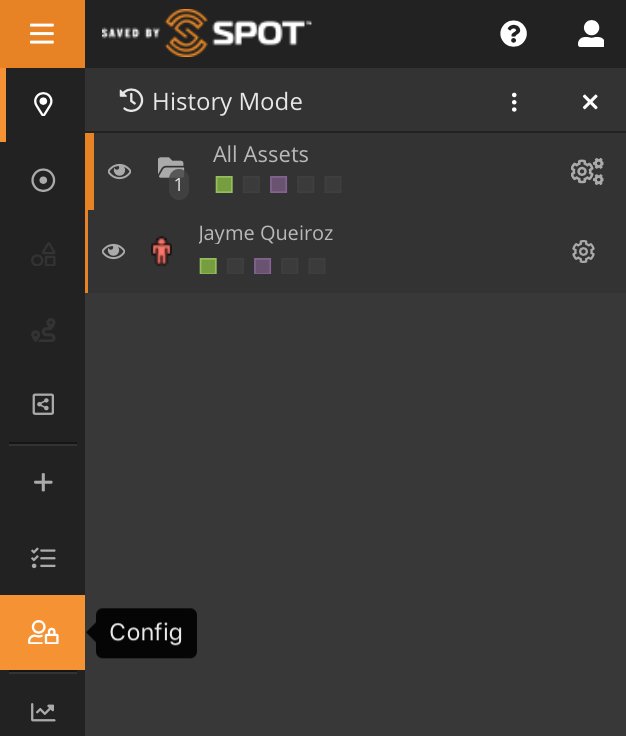
Task: Expand the All Assets folder group
Action: pos(171,169)
